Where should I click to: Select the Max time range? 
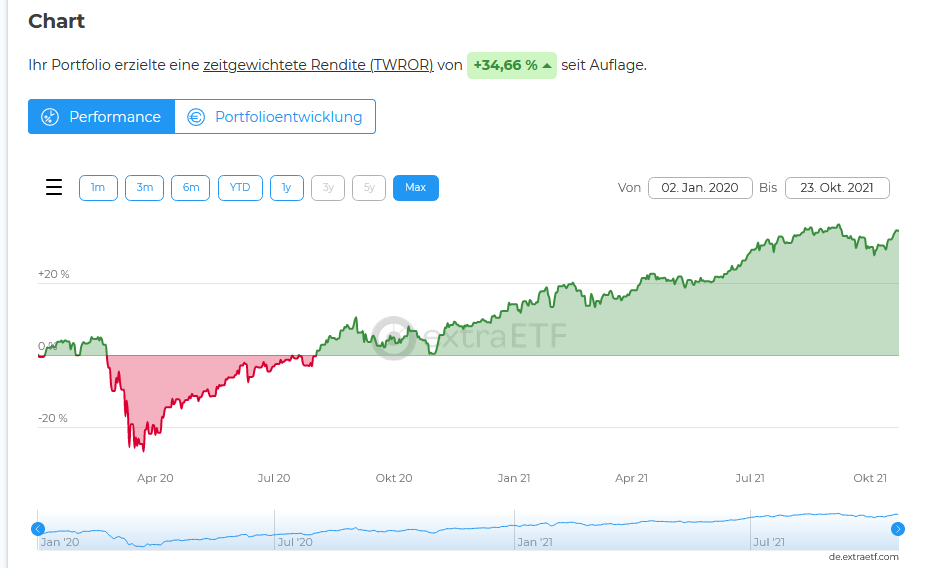[x=415, y=188]
